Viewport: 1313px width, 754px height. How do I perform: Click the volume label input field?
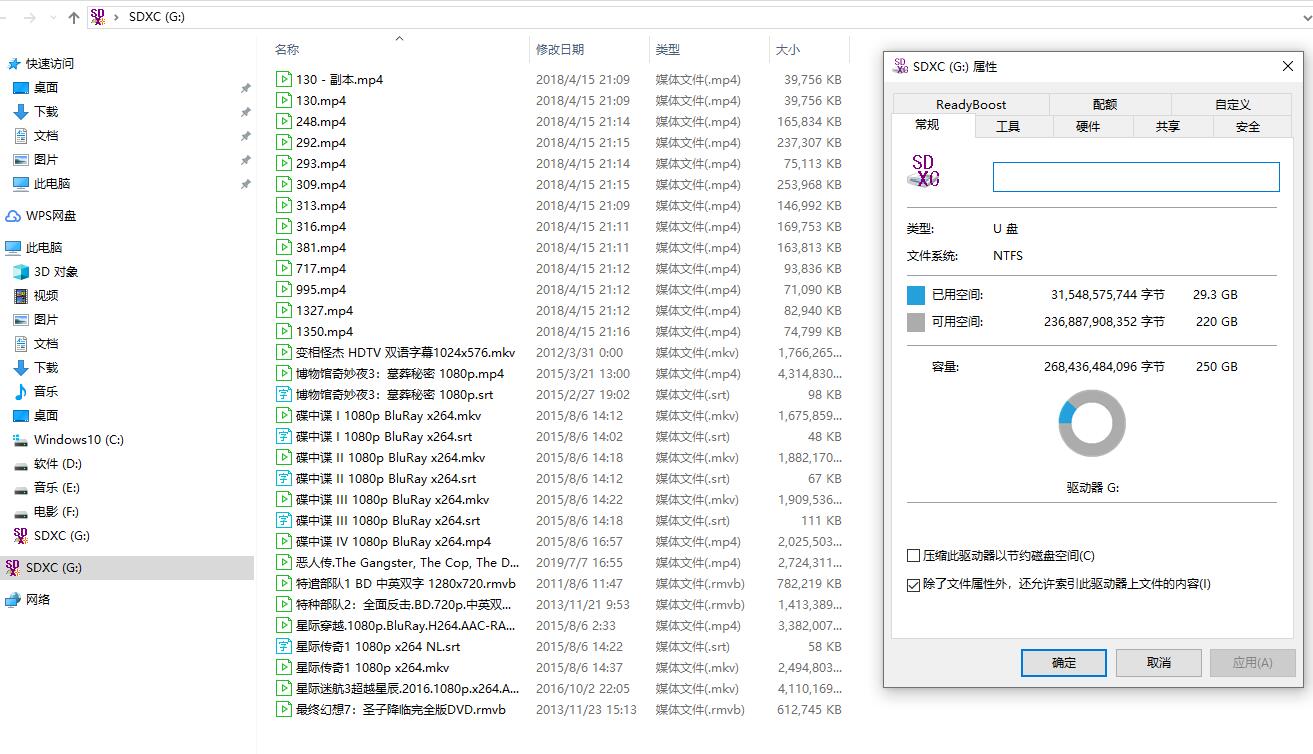(1135, 176)
